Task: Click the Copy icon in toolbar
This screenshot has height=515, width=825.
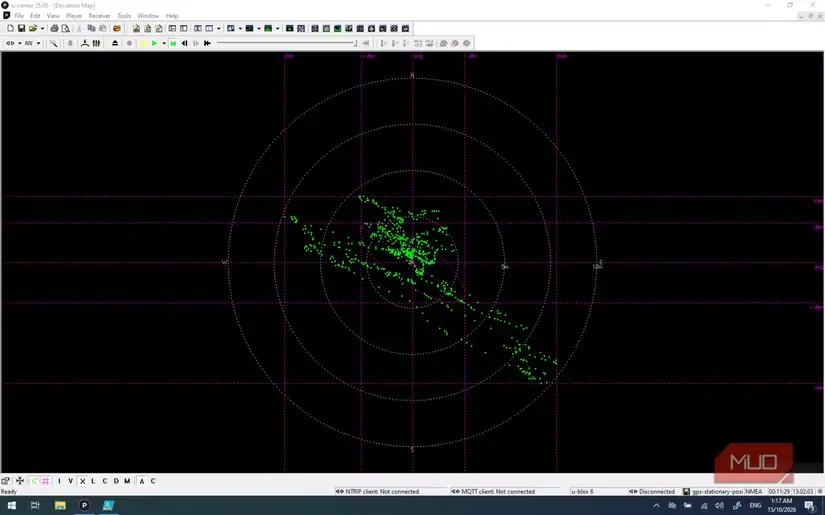Action: click(91, 28)
